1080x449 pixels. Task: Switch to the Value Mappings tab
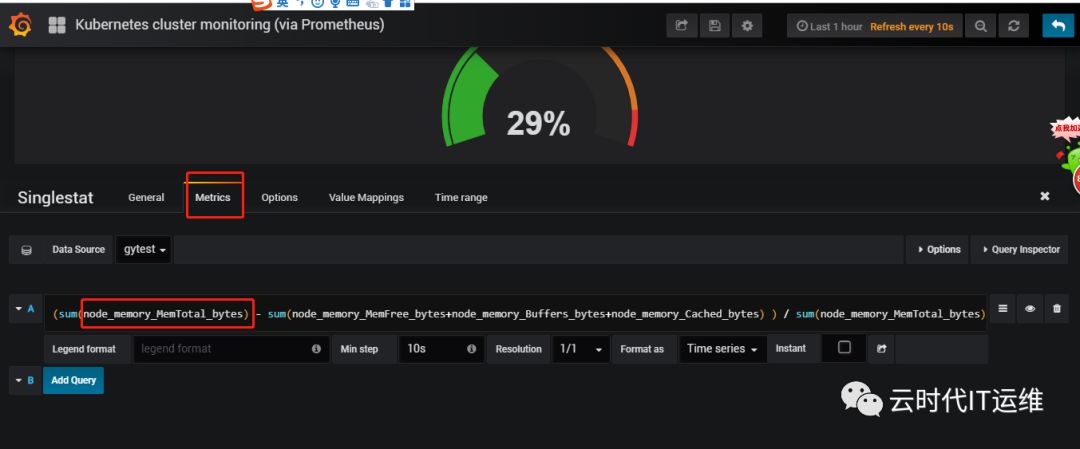click(x=366, y=197)
